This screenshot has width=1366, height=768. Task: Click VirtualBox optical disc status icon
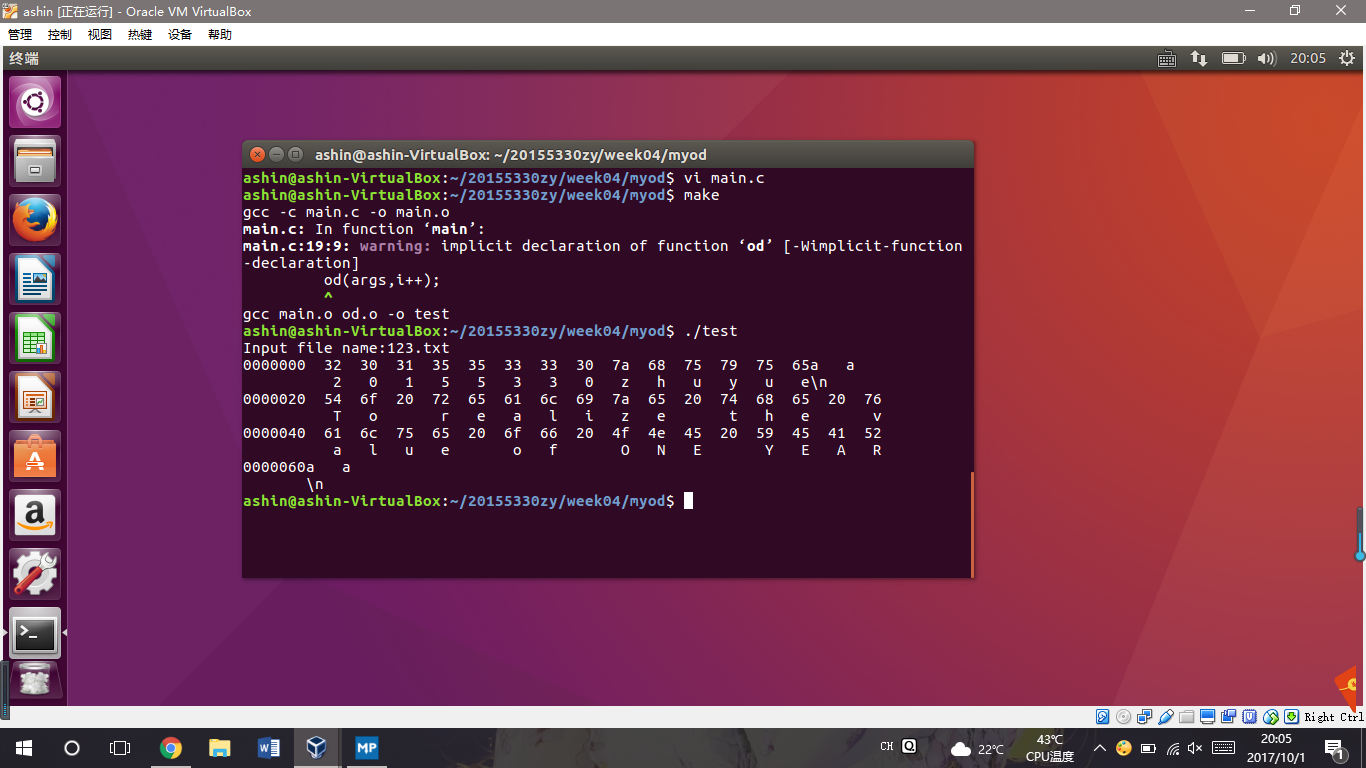pos(1124,716)
